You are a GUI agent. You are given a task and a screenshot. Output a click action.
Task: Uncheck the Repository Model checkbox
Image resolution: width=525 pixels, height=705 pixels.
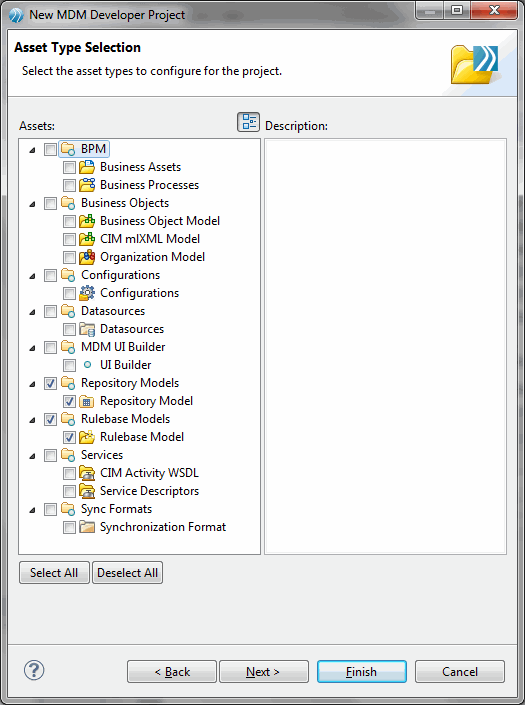[69, 401]
